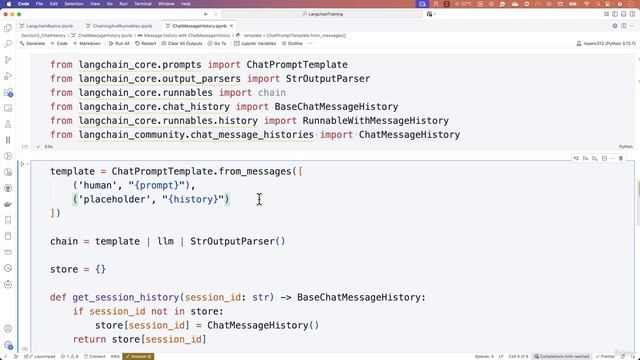Execute above cells from the cell toolbar
This screenshot has width=640, height=360.
(585, 158)
